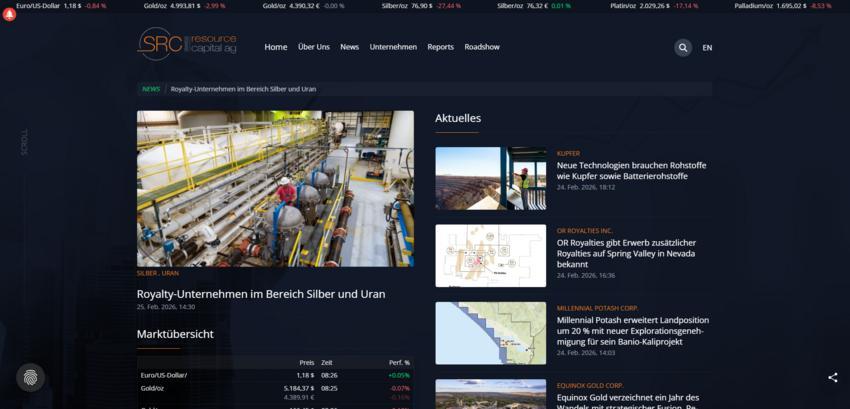Click the EQUINOX GOLD CORP. label
This screenshot has height=409, width=850.
pyautogui.click(x=590, y=386)
